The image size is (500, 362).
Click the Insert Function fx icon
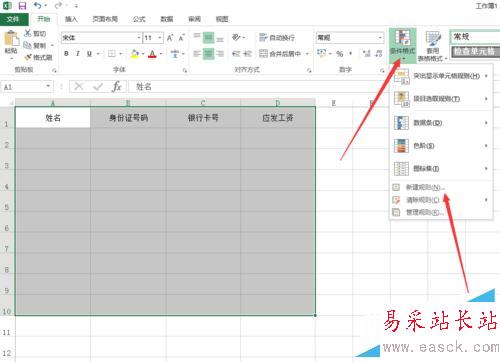[117, 87]
